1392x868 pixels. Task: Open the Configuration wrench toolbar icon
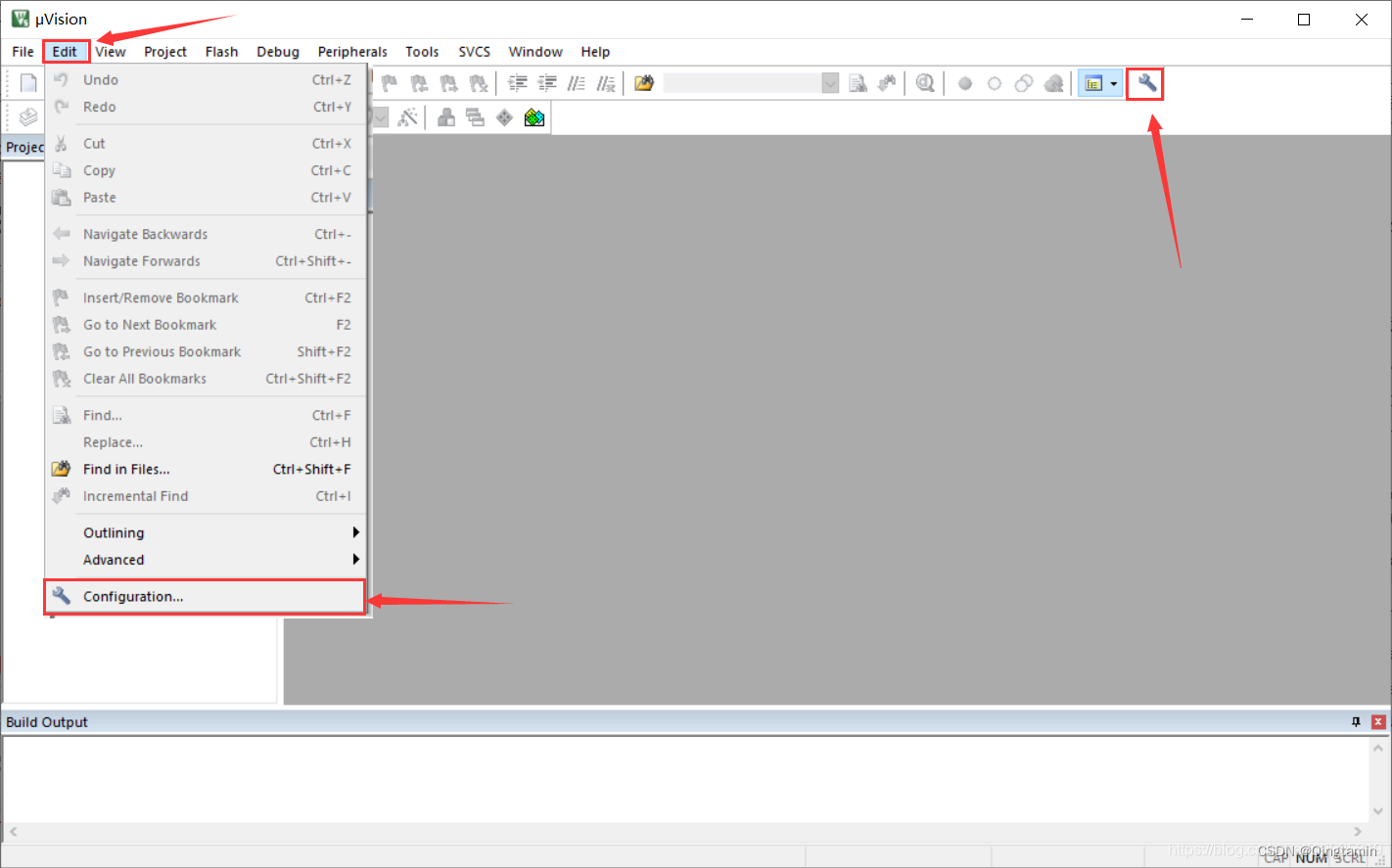1146,84
